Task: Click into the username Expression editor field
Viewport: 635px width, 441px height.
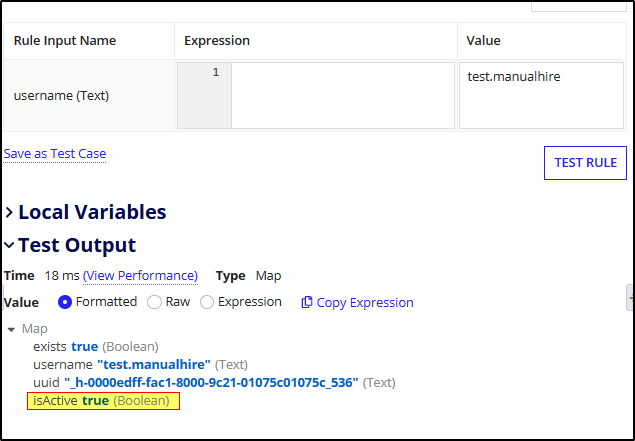Action: [x=342, y=96]
